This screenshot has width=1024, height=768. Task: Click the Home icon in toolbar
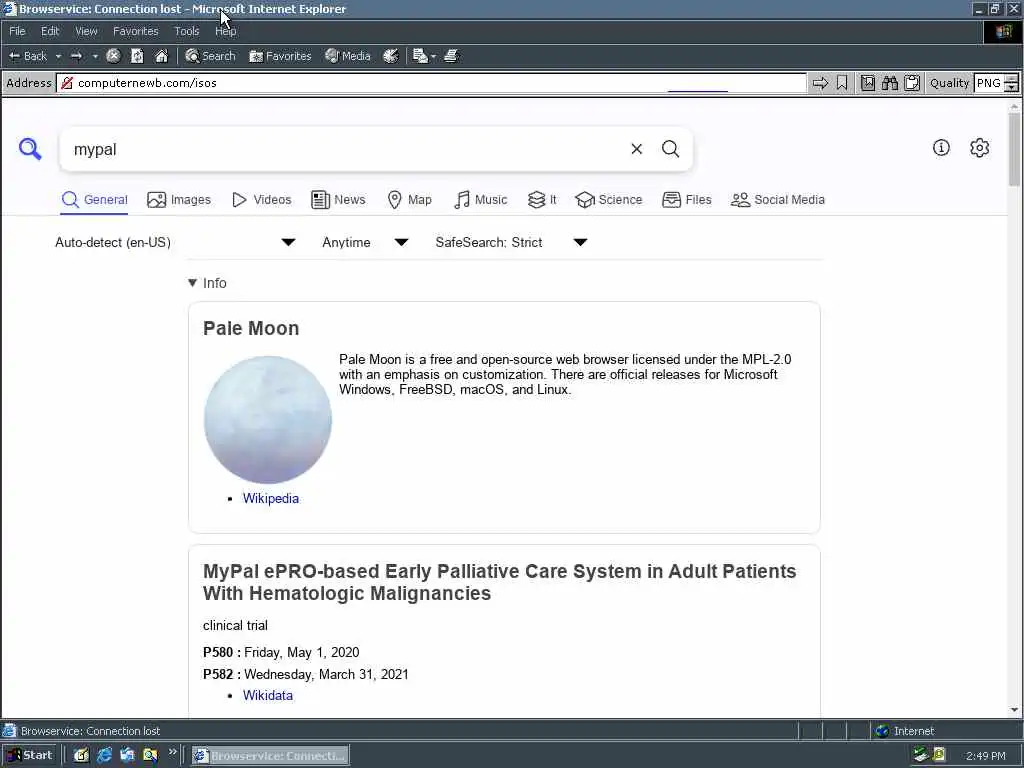[161, 56]
